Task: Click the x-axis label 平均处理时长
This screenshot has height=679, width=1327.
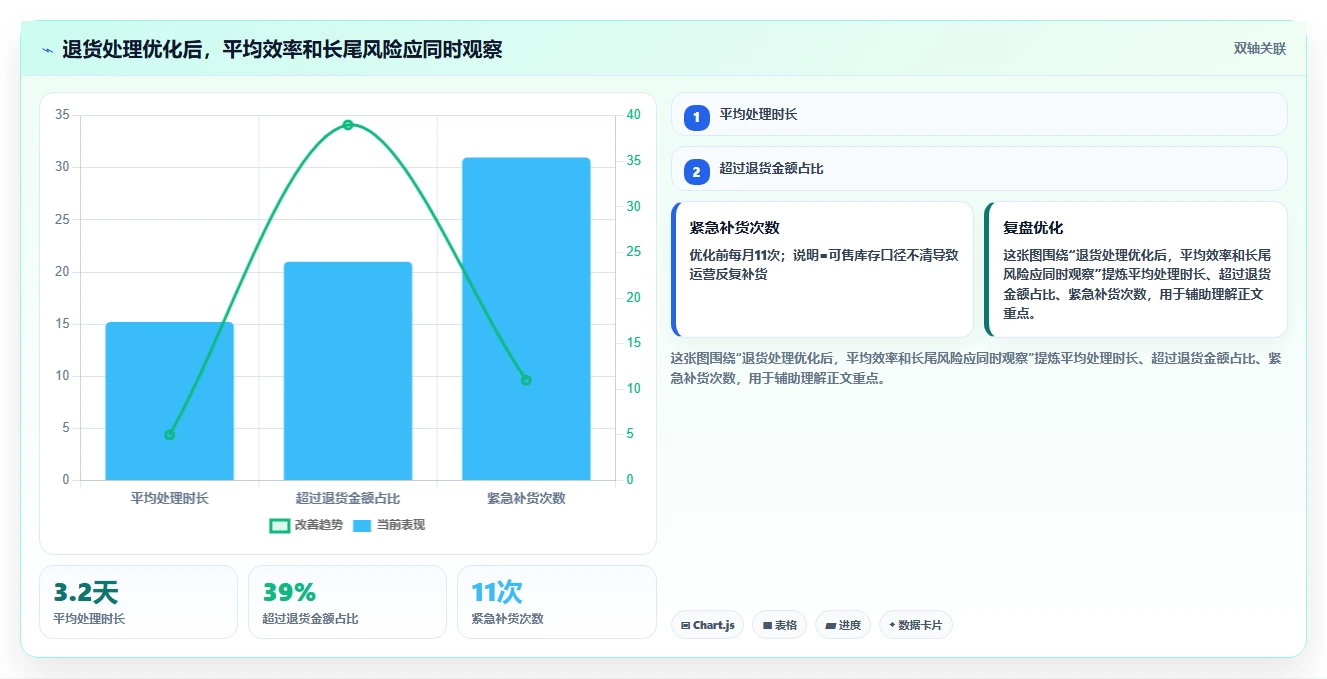Action: pyautogui.click(x=169, y=497)
